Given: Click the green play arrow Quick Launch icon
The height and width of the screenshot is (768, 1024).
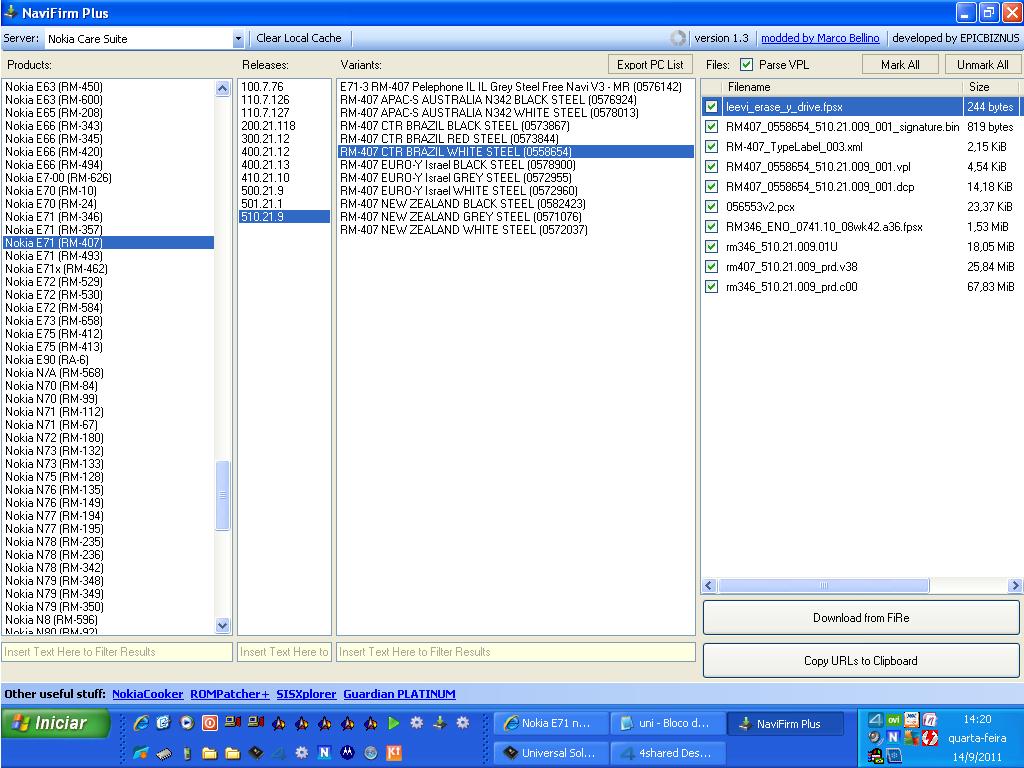Looking at the screenshot, I should tap(393, 723).
